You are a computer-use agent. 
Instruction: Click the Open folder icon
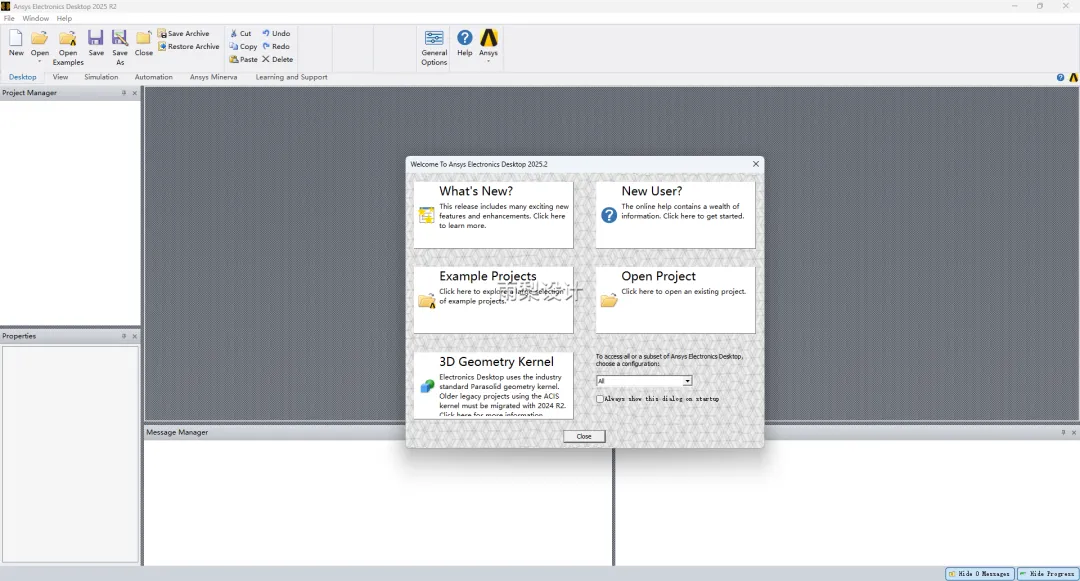click(39, 38)
